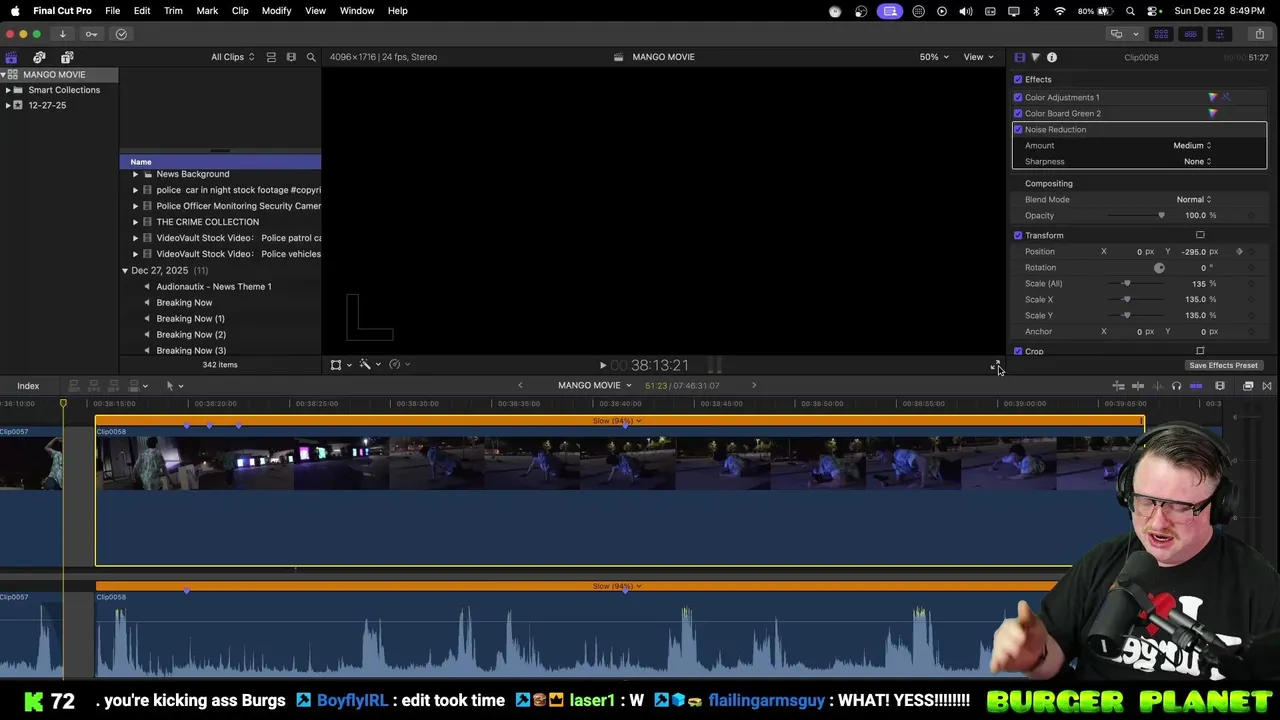Viewport: 1280px width, 720px height.
Task: Open Color Board Green 2 color icon
Action: click(x=1213, y=113)
